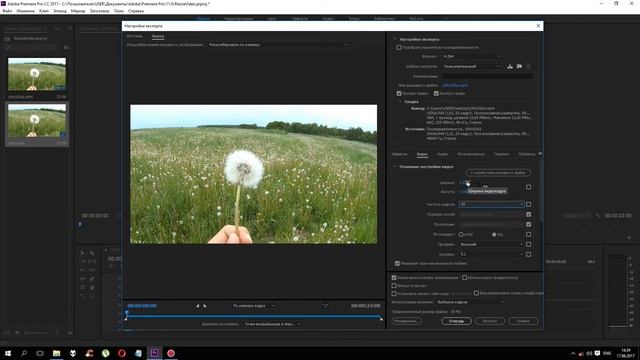Toggle set start timecode checkbox

click(394, 293)
